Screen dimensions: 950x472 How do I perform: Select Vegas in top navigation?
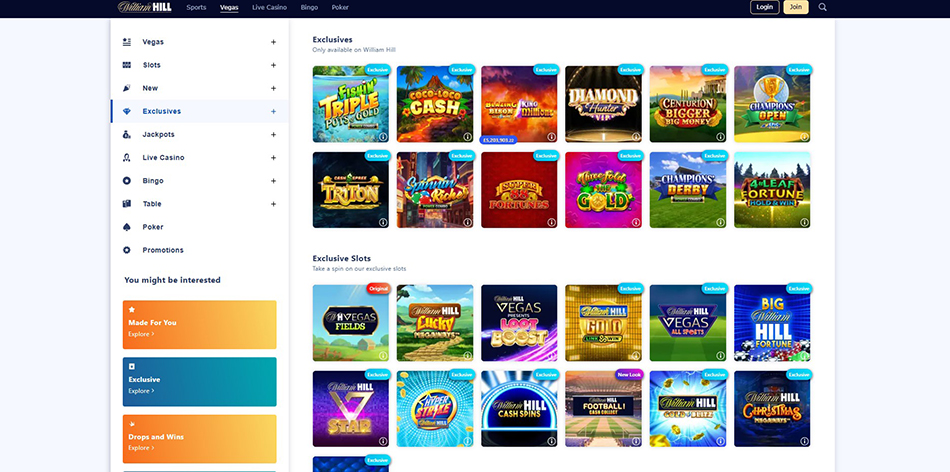(229, 7)
